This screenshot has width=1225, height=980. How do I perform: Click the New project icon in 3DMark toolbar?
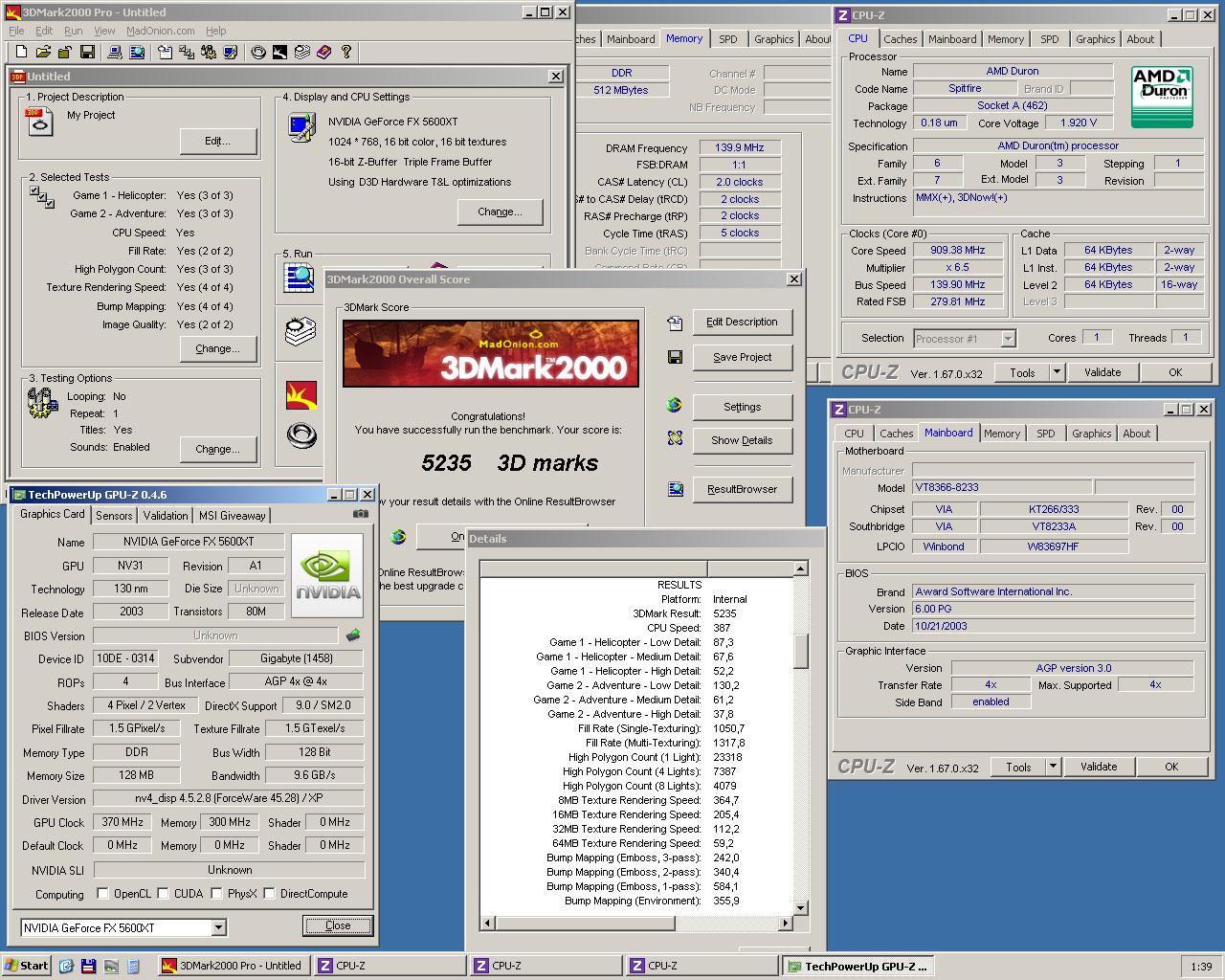pos(21,52)
